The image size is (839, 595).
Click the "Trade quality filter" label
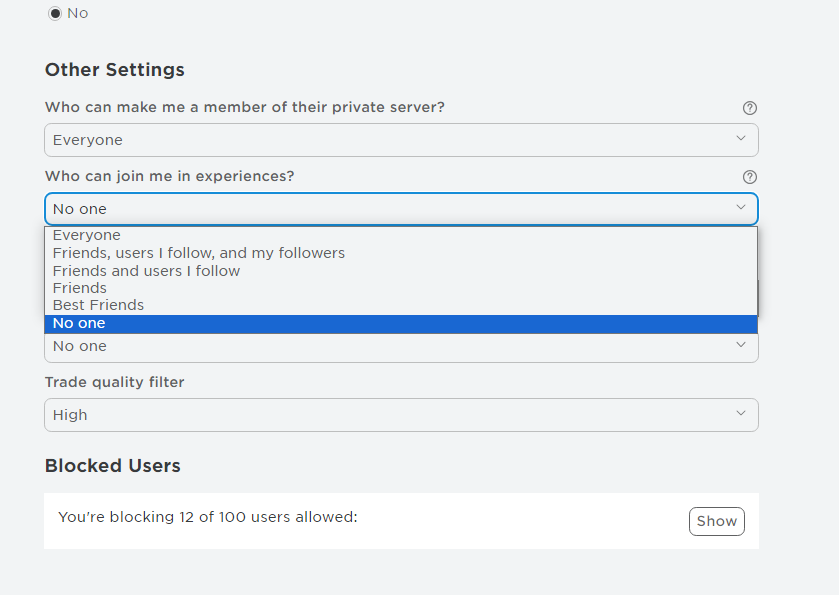(115, 382)
